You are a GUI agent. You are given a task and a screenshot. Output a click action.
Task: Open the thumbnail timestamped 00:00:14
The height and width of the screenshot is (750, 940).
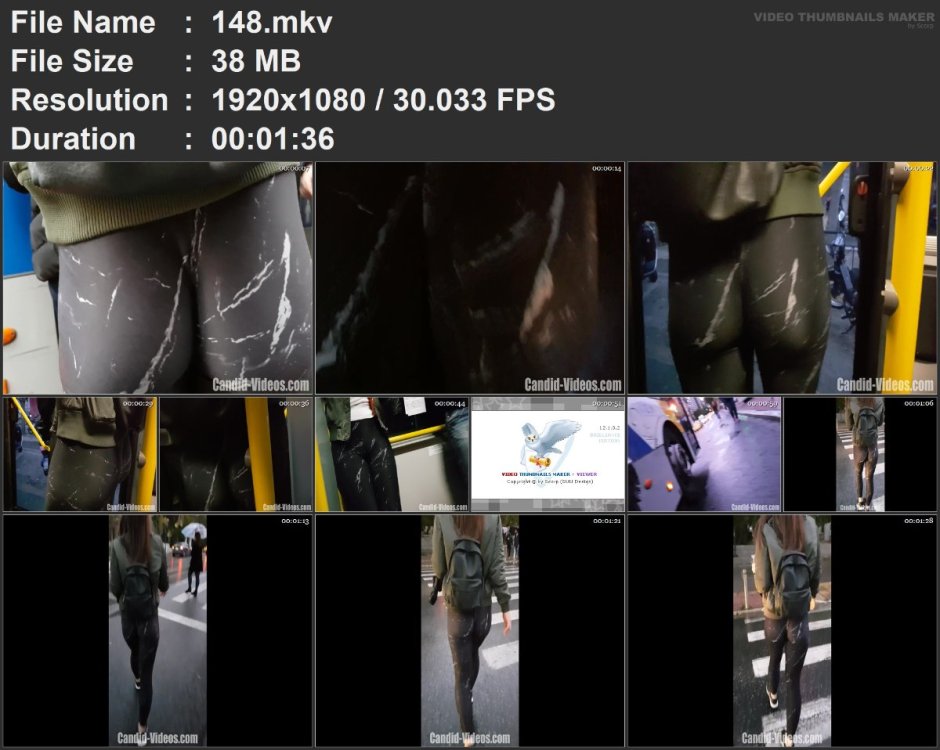(470, 278)
